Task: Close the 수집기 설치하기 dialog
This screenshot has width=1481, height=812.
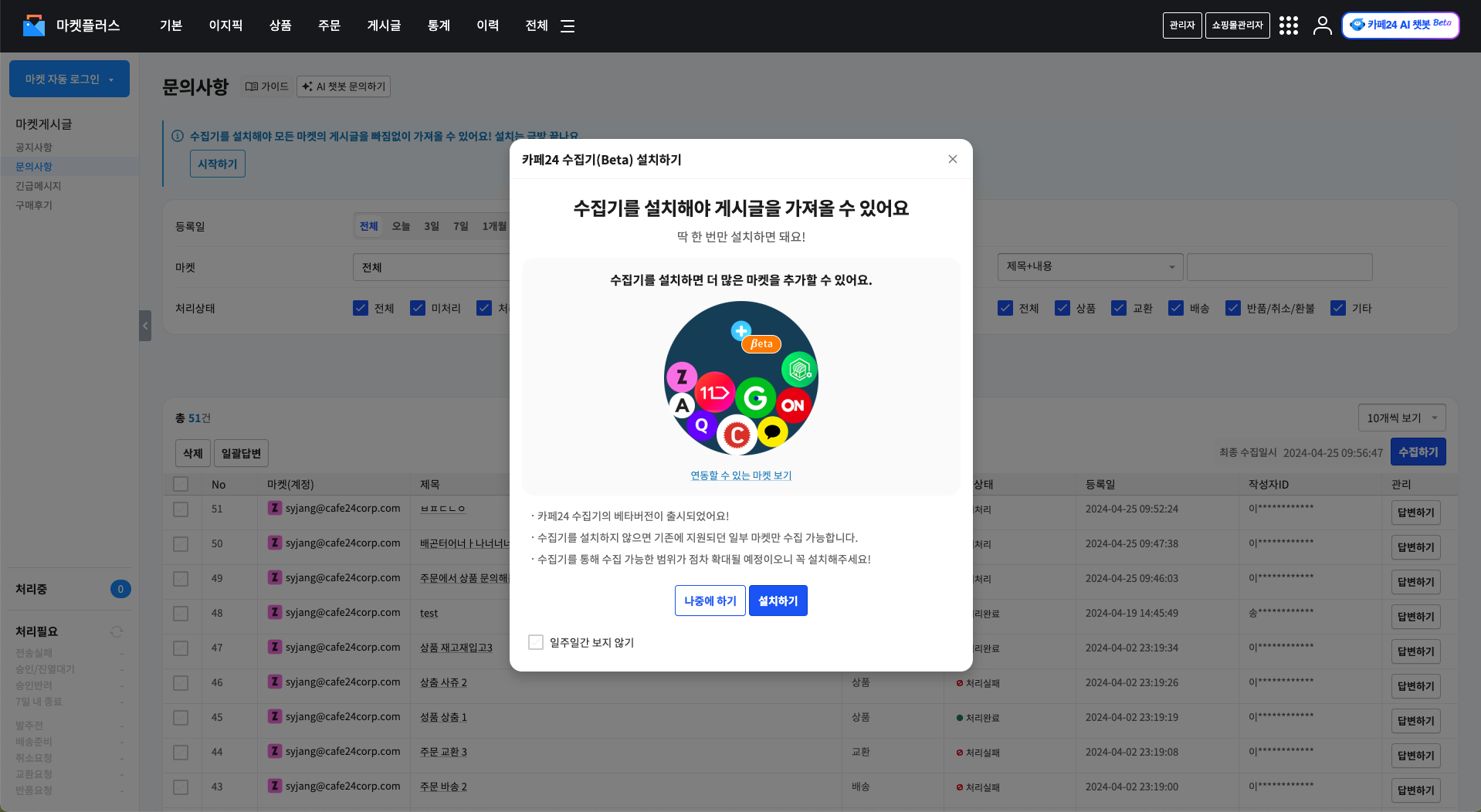Action: pyautogui.click(x=953, y=159)
